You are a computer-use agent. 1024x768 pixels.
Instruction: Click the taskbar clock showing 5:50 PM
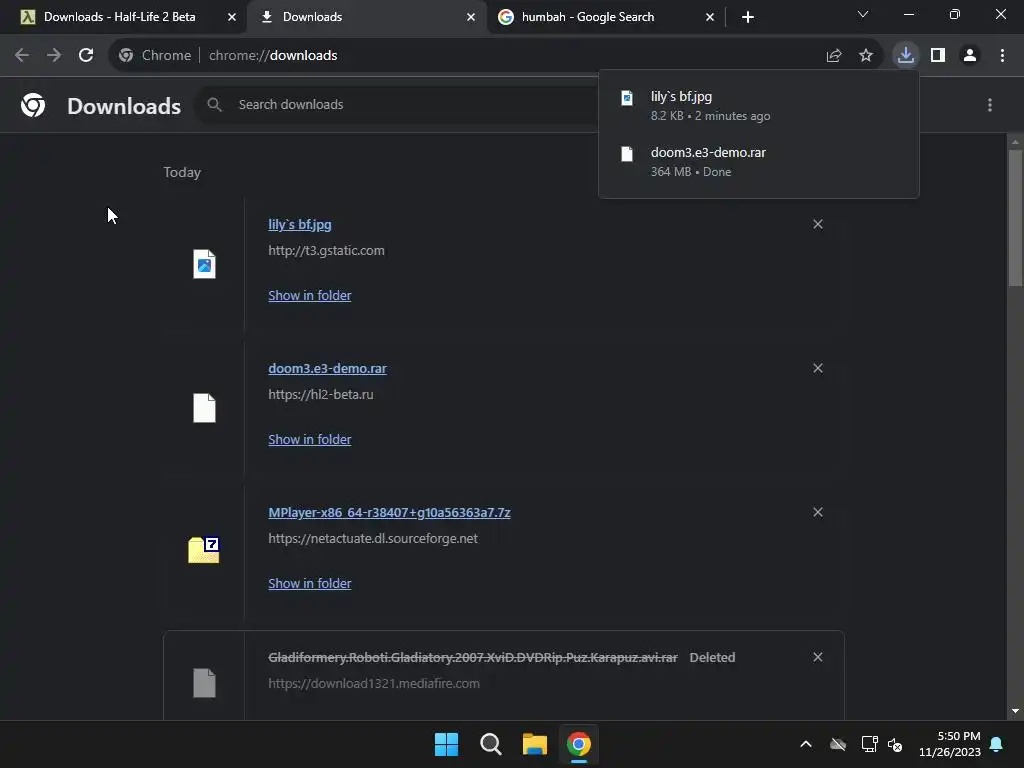click(x=950, y=744)
